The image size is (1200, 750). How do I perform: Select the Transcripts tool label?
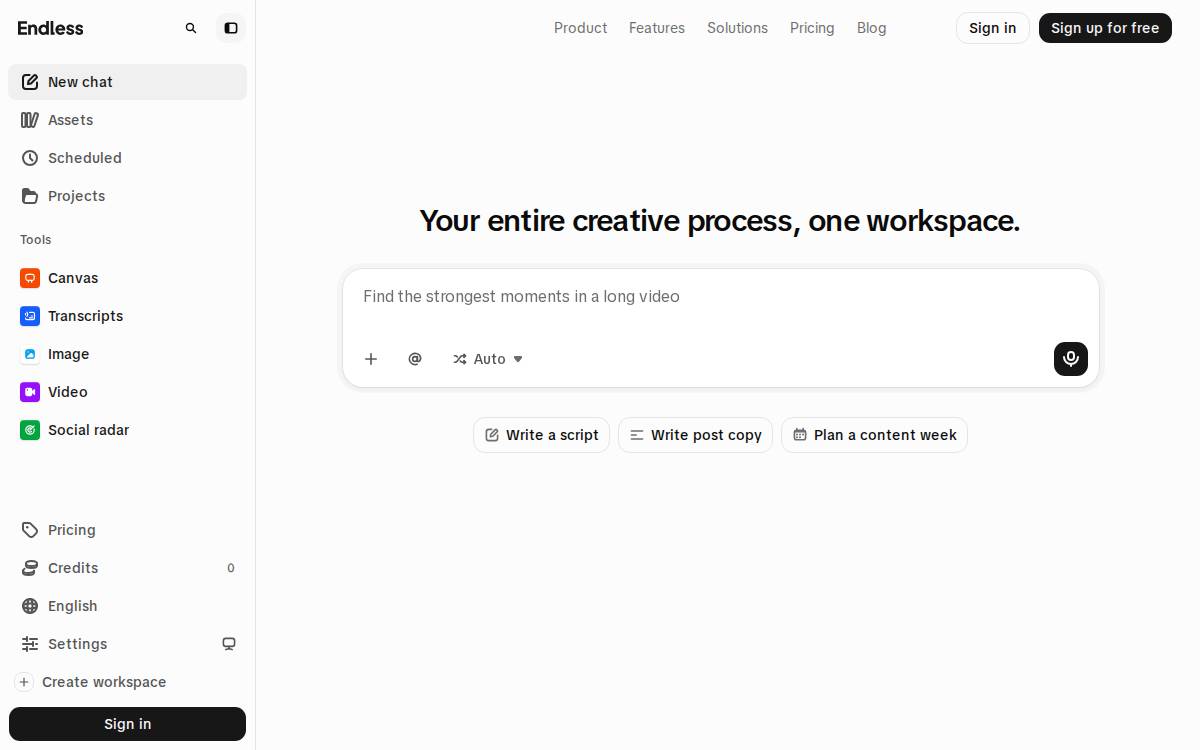click(86, 316)
